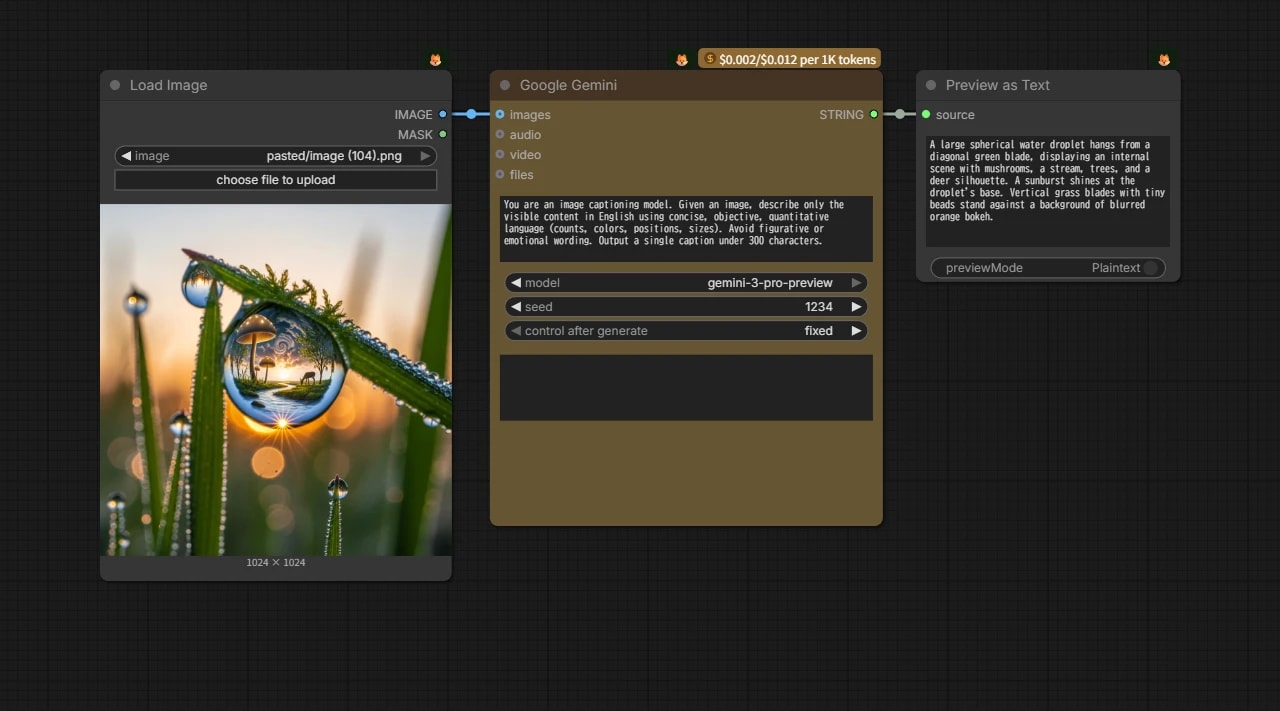Cycle control after generate with left arrow
The height and width of the screenshot is (711, 1280).
pyautogui.click(x=516, y=331)
